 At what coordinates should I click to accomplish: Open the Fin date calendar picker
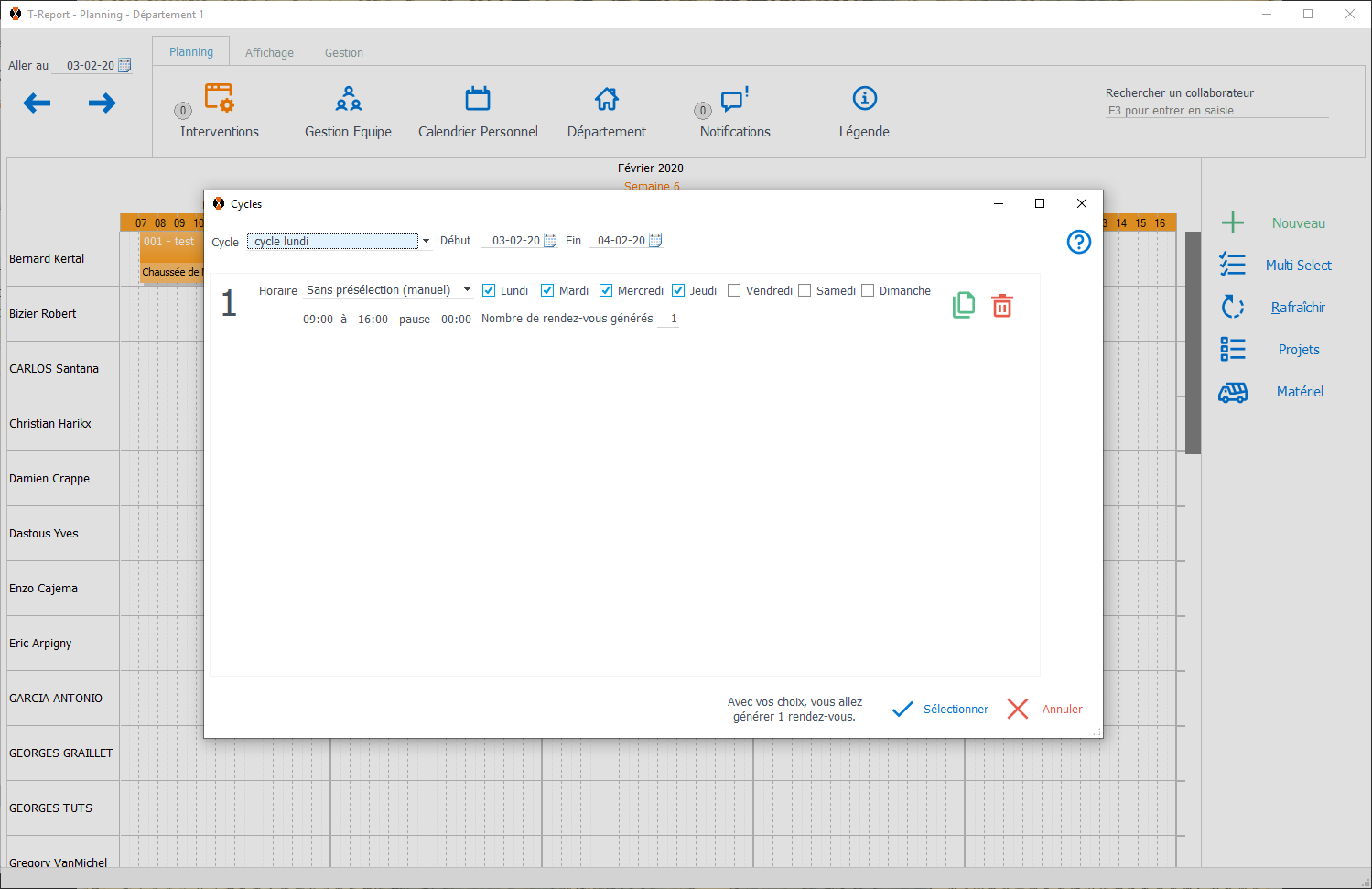(655, 241)
